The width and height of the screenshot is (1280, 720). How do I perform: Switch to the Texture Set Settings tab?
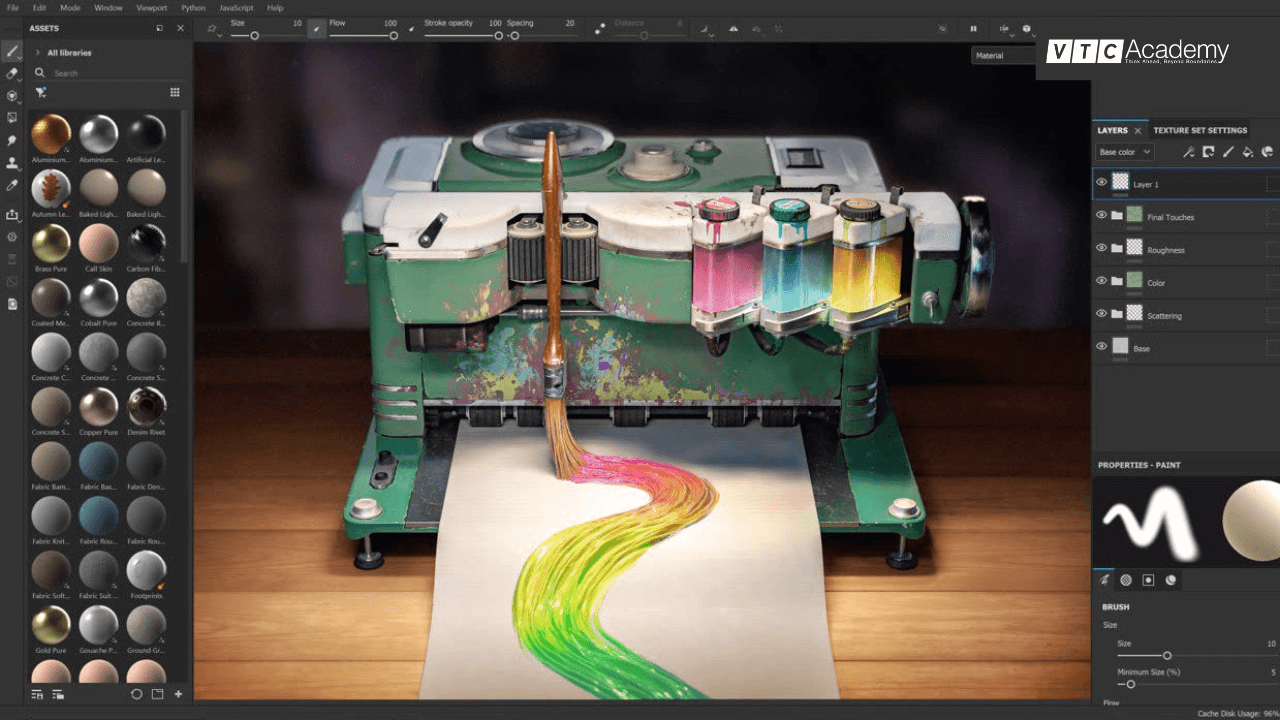coord(1202,130)
